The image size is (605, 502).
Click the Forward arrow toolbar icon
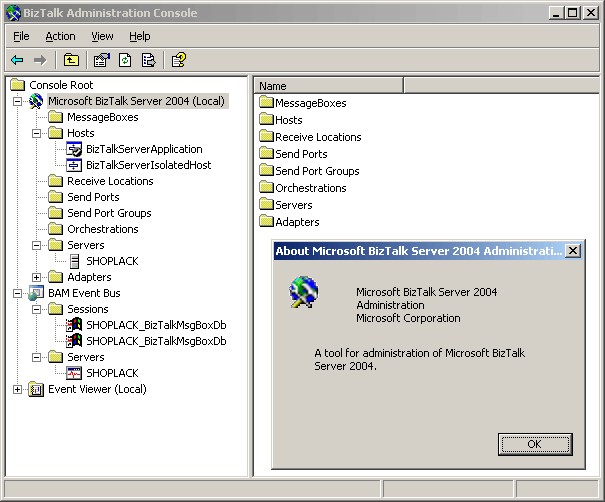(40, 60)
